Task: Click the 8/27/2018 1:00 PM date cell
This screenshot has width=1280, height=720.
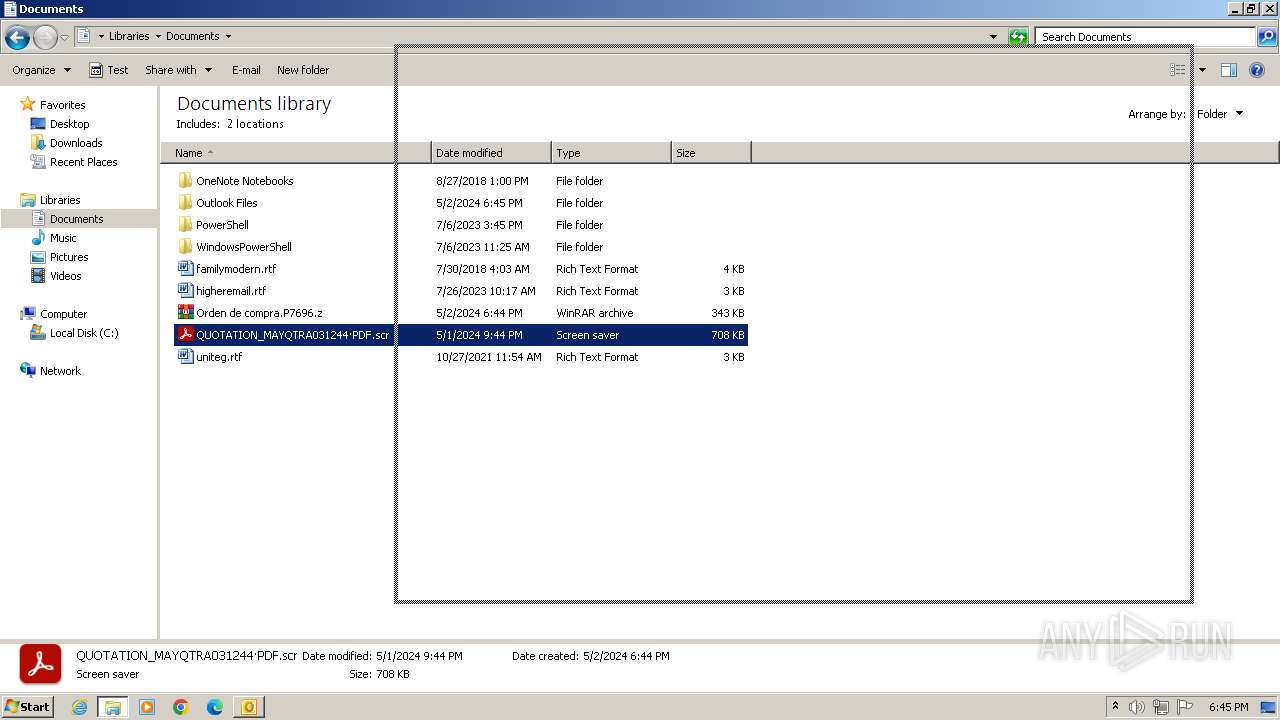Action: [x=482, y=181]
